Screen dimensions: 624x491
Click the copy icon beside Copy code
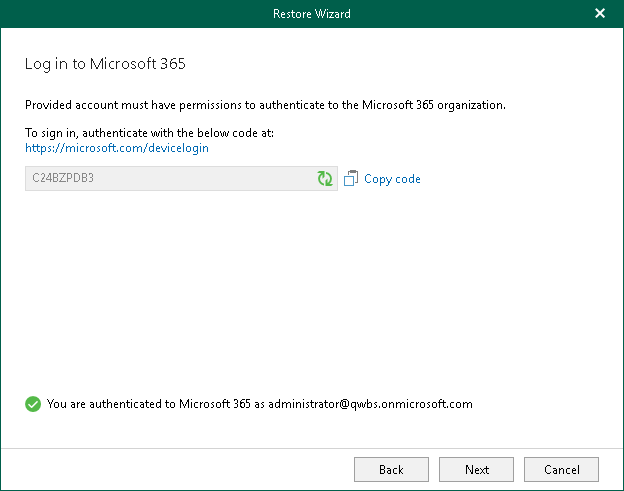click(351, 179)
